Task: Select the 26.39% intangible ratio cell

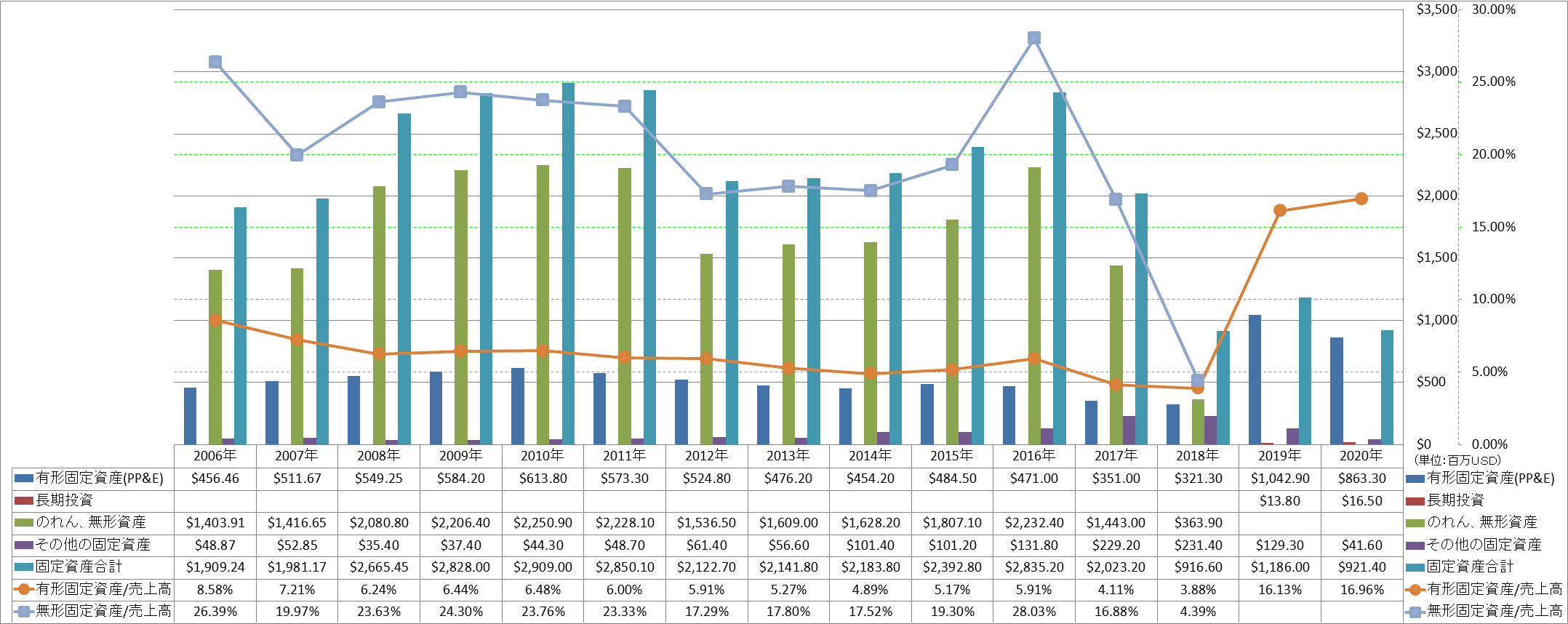Action: click(215, 612)
